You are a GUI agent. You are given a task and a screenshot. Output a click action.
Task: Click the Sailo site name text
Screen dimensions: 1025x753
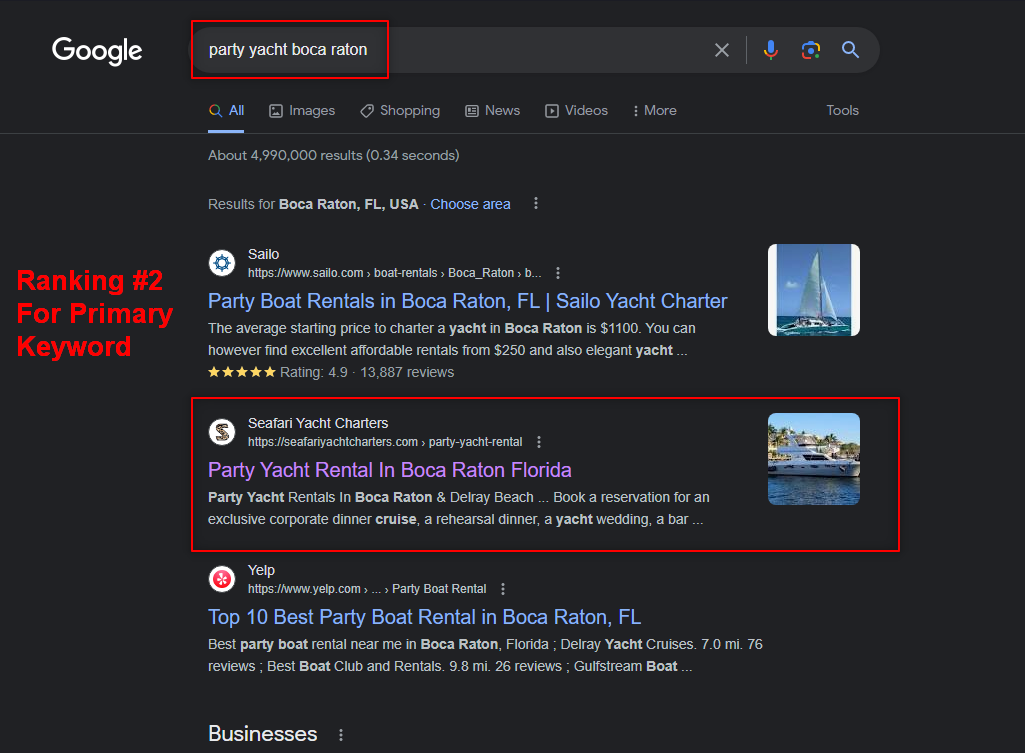[263, 254]
